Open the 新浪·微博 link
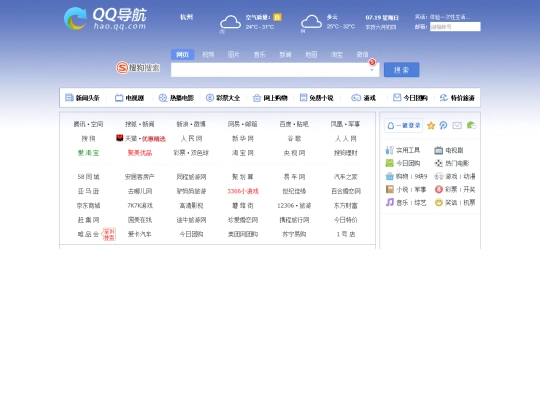 coord(191,124)
